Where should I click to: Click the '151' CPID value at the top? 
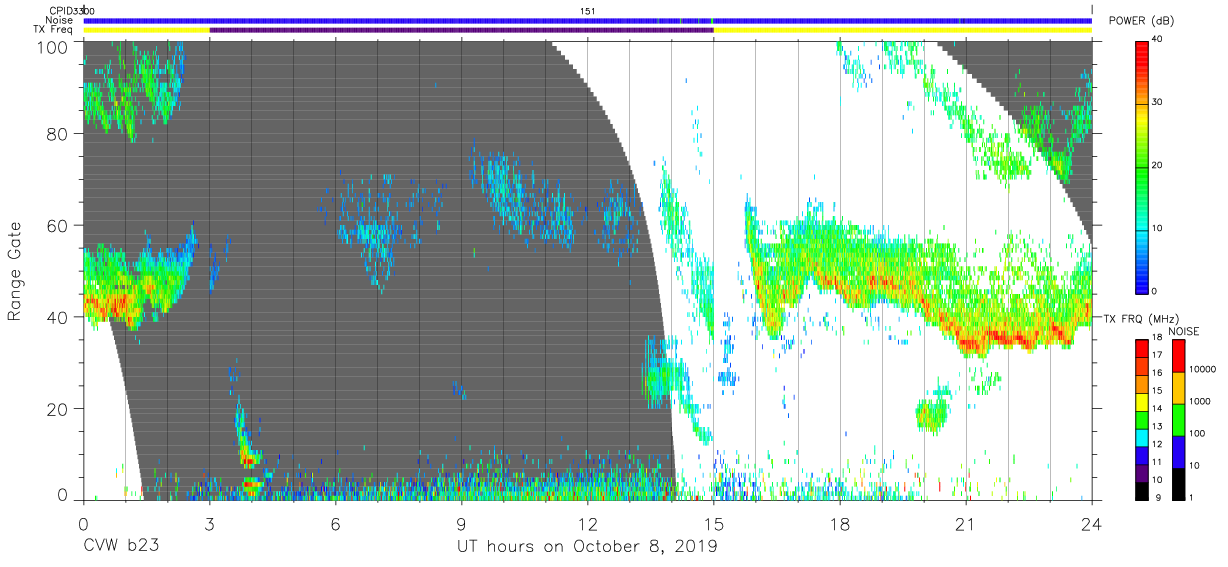pyautogui.click(x=588, y=10)
